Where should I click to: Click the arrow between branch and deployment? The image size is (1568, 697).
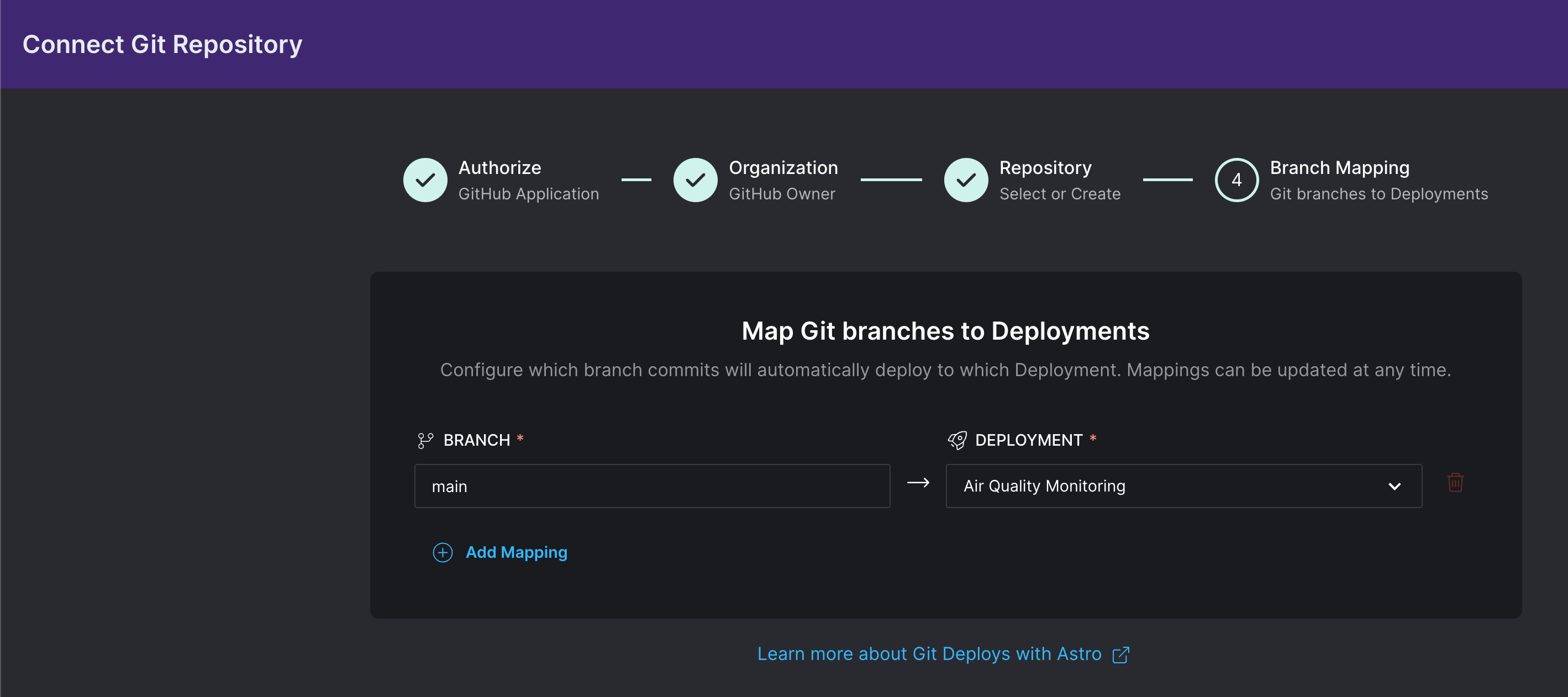[x=918, y=483]
